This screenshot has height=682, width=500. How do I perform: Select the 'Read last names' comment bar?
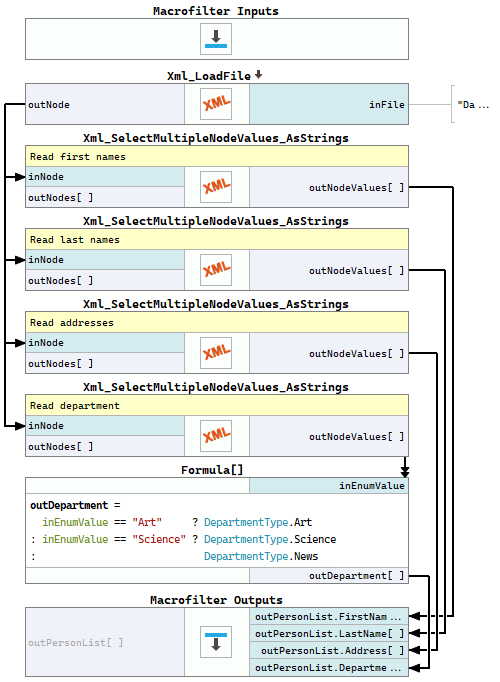tap(217, 240)
